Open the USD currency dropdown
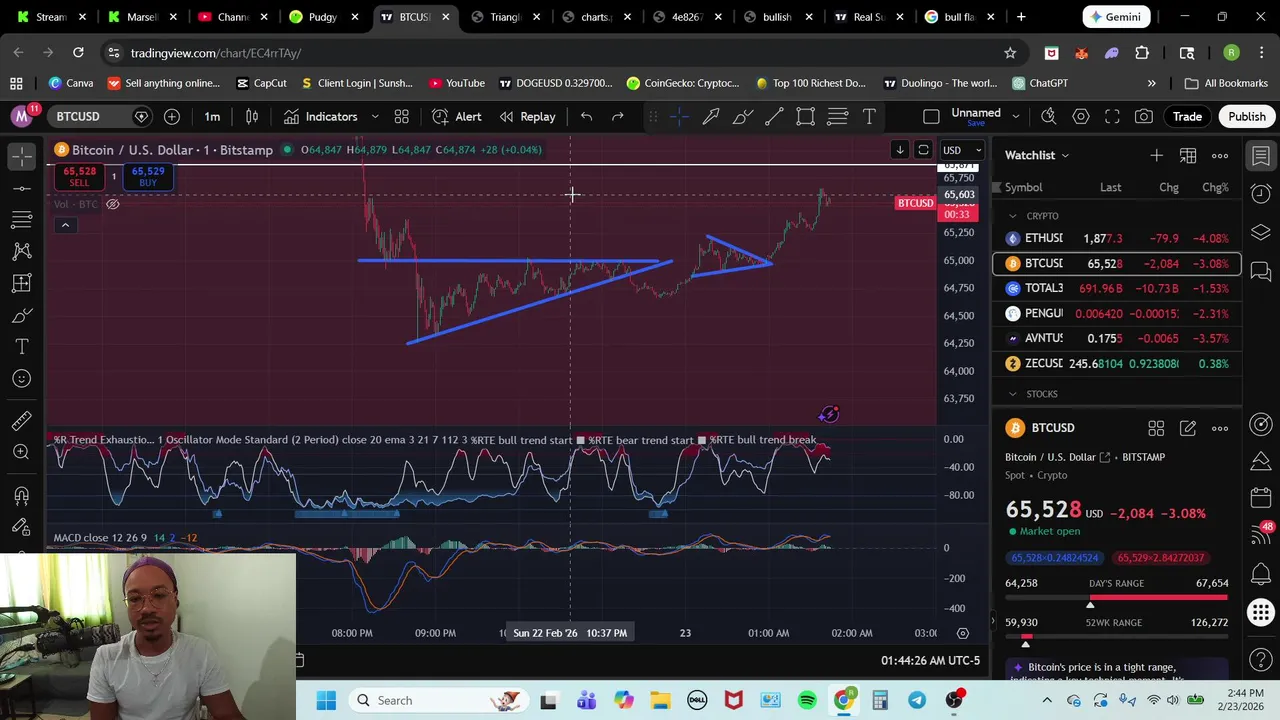 pos(962,150)
